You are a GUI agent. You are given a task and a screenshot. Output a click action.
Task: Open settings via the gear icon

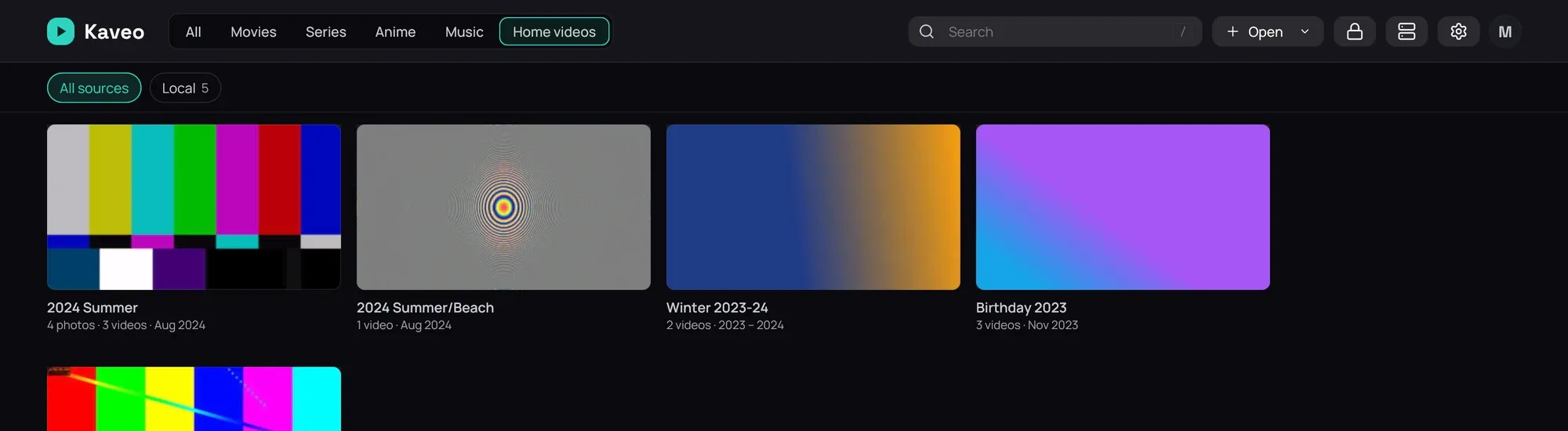pyautogui.click(x=1457, y=31)
